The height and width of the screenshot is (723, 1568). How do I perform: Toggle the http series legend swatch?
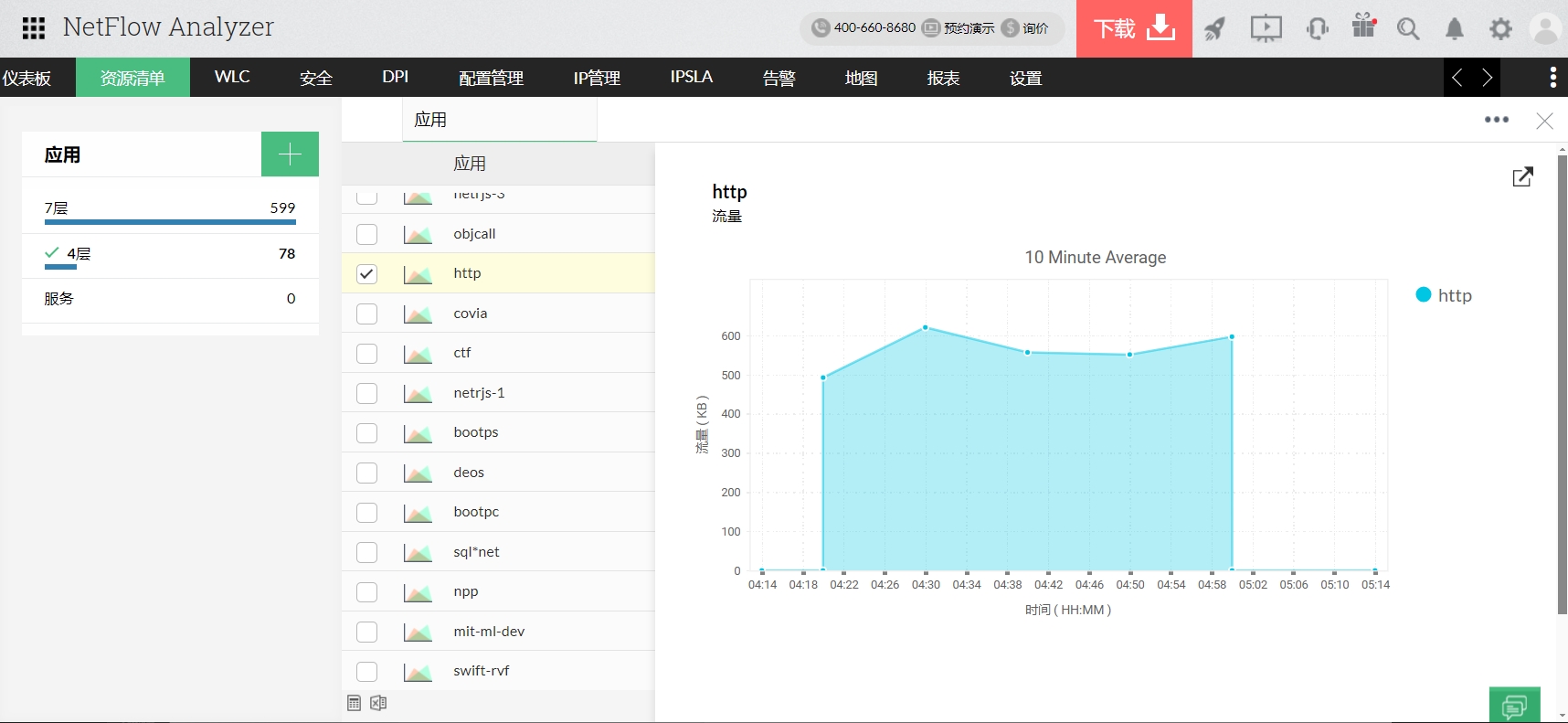[x=1423, y=295]
